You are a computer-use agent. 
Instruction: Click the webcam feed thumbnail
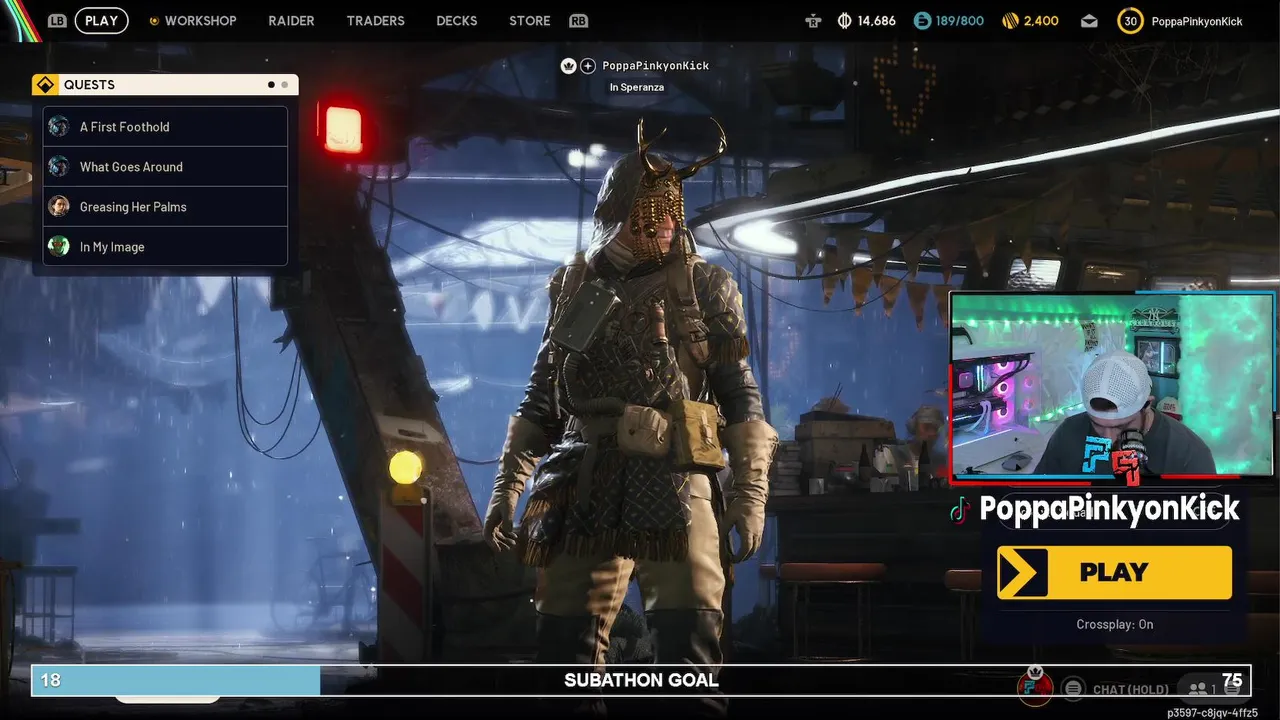point(1112,385)
